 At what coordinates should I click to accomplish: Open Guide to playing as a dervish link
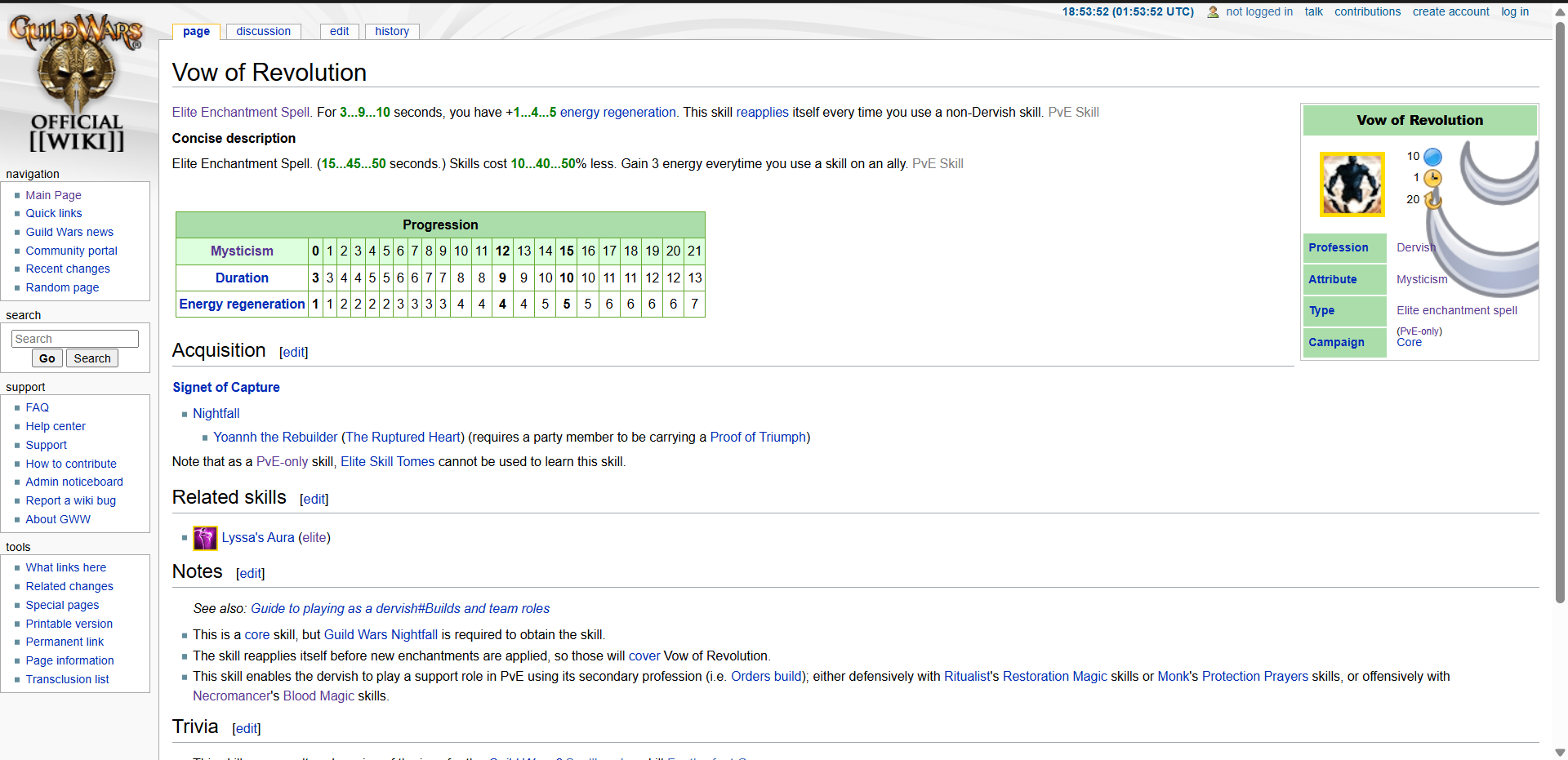[x=400, y=608]
